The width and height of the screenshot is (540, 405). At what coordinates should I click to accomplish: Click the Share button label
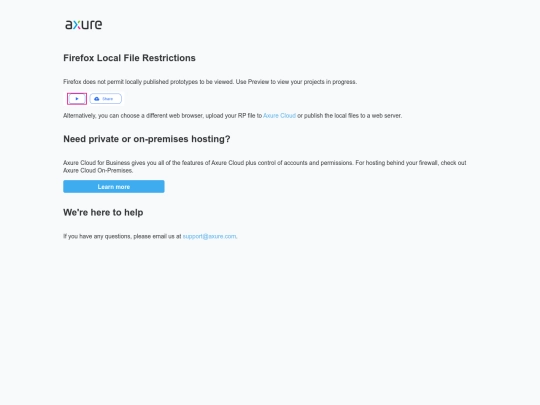(107, 99)
